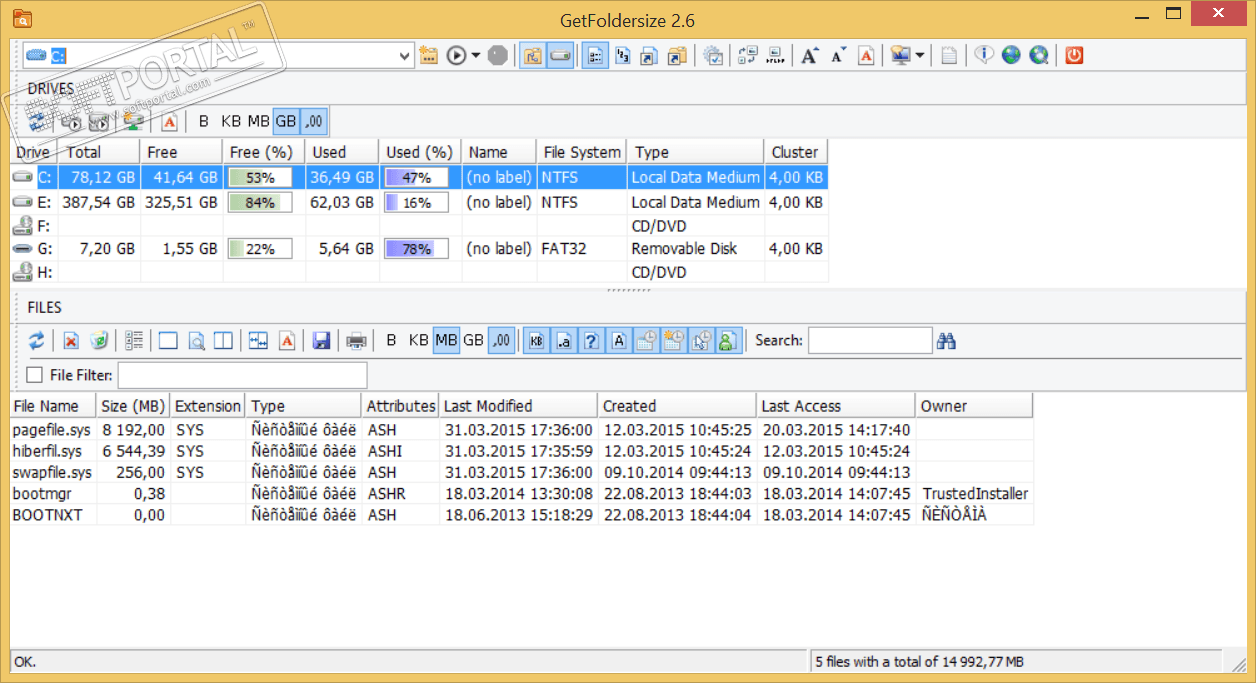Sort drives by File System column
Screen dimensions: 1256x683
tap(581, 152)
